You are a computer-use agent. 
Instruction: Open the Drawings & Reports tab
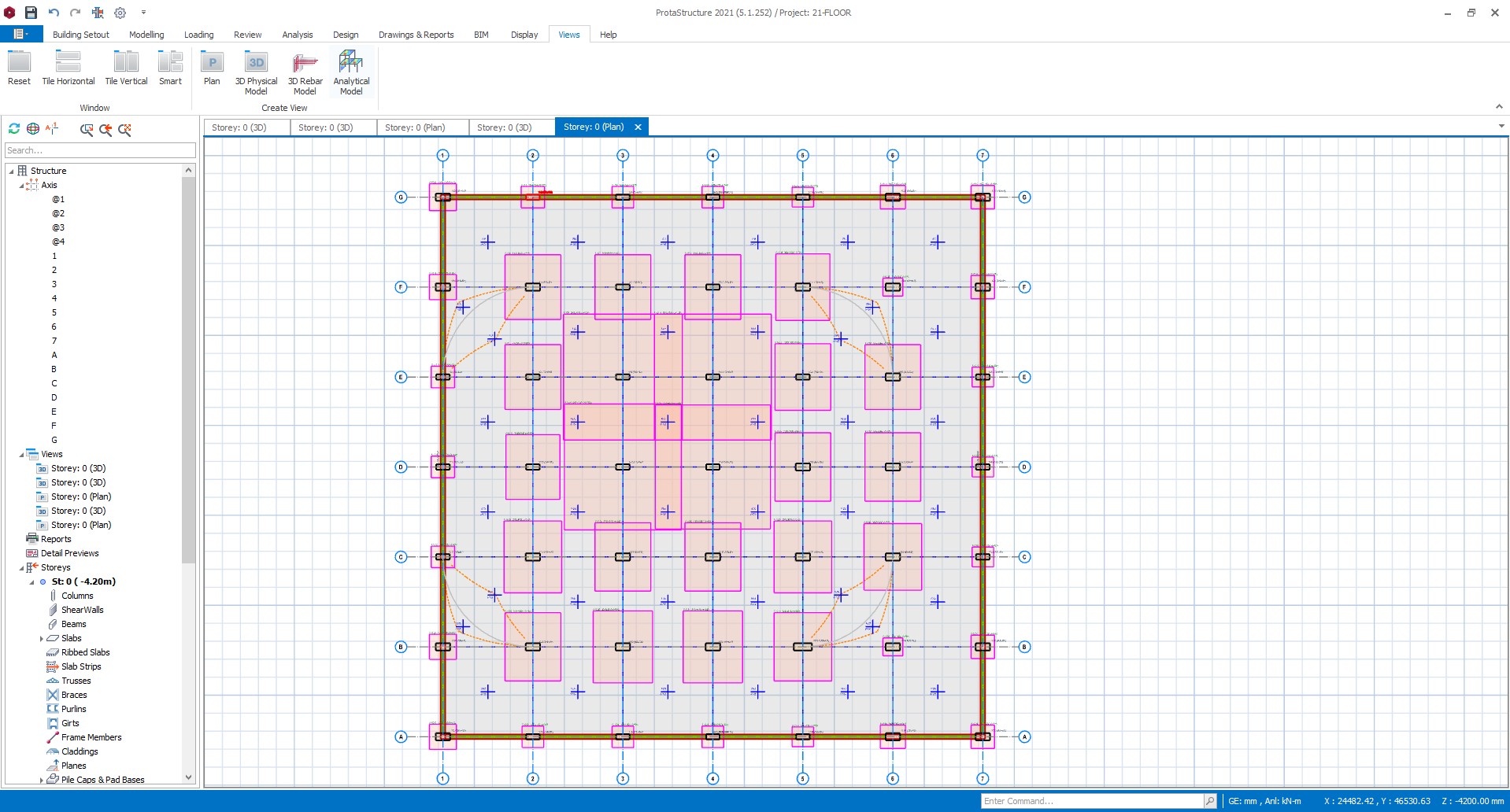[416, 35]
